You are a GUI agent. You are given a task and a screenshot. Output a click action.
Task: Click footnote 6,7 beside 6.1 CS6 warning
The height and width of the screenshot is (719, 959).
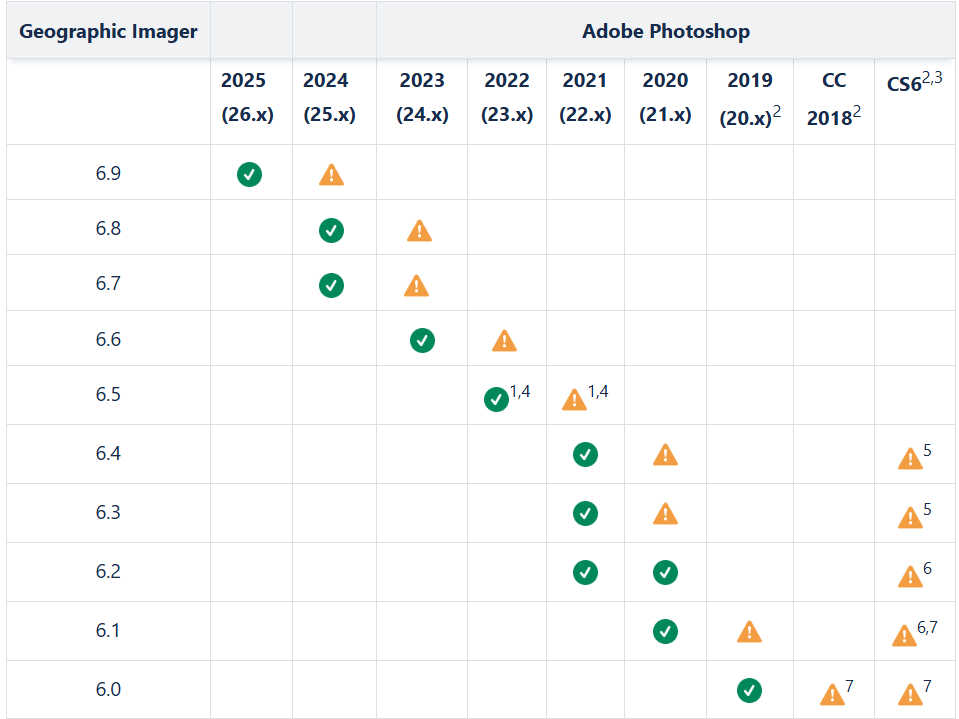pyautogui.click(x=927, y=627)
